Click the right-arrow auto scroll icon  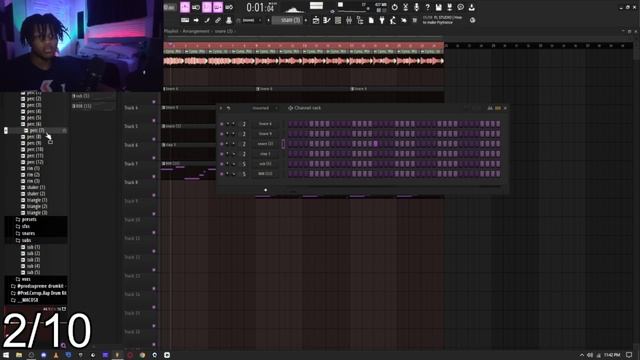coord(196,20)
